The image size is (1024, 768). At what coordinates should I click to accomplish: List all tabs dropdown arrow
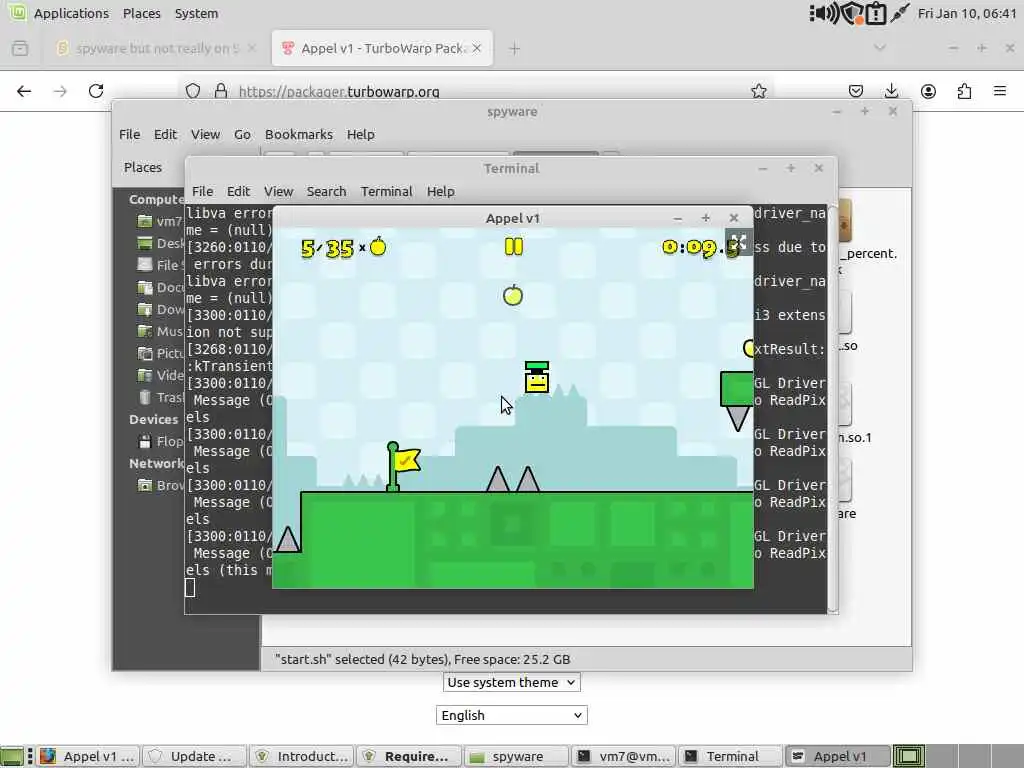click(x=880, y=48)
